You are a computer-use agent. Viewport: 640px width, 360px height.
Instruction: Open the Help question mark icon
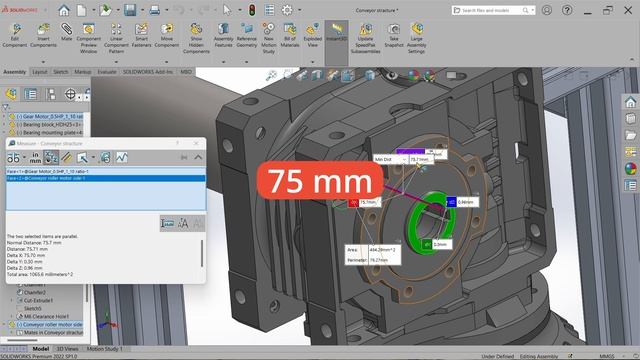point(567,10)
